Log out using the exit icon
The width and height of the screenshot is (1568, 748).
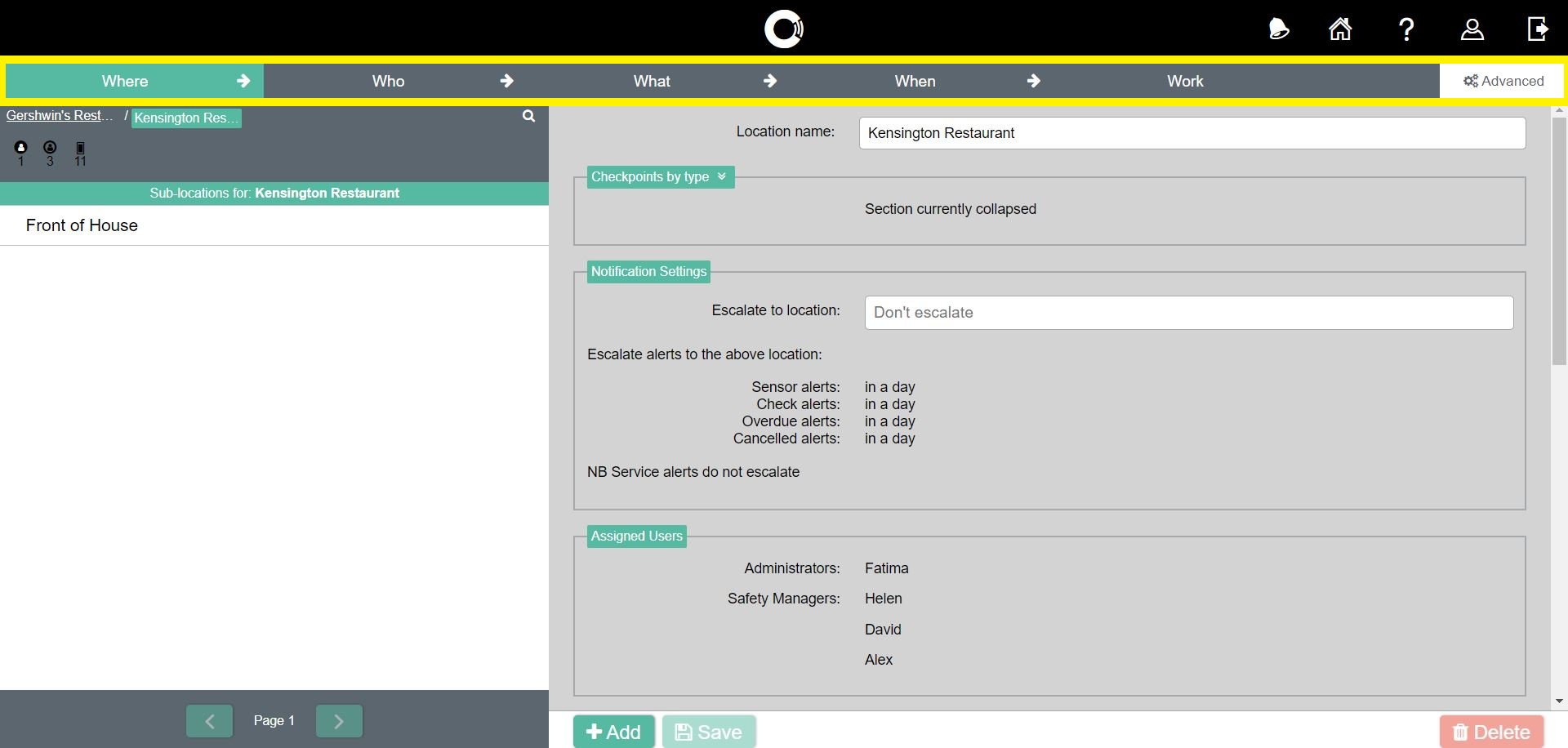1538,29
